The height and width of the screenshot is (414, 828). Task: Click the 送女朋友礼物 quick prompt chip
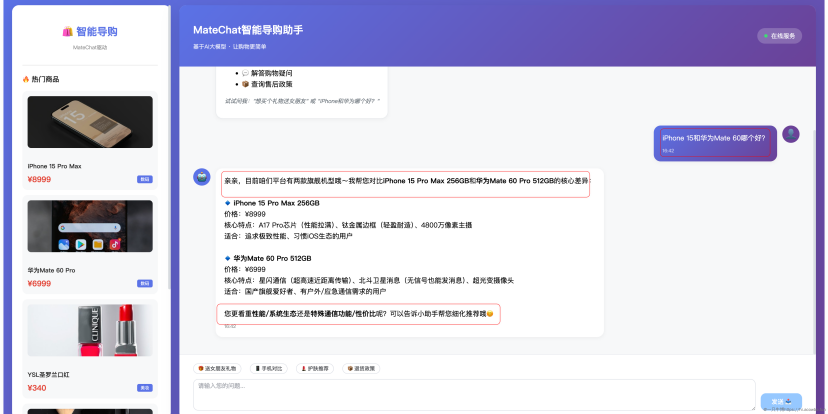218,369
